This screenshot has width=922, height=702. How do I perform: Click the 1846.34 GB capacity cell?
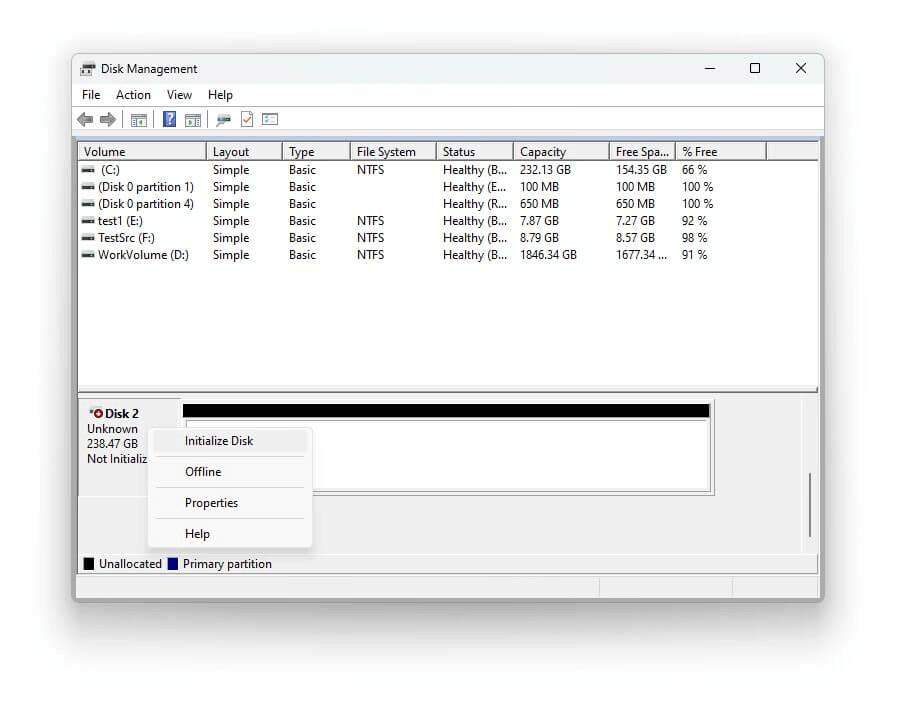click(x=548, y=255)
